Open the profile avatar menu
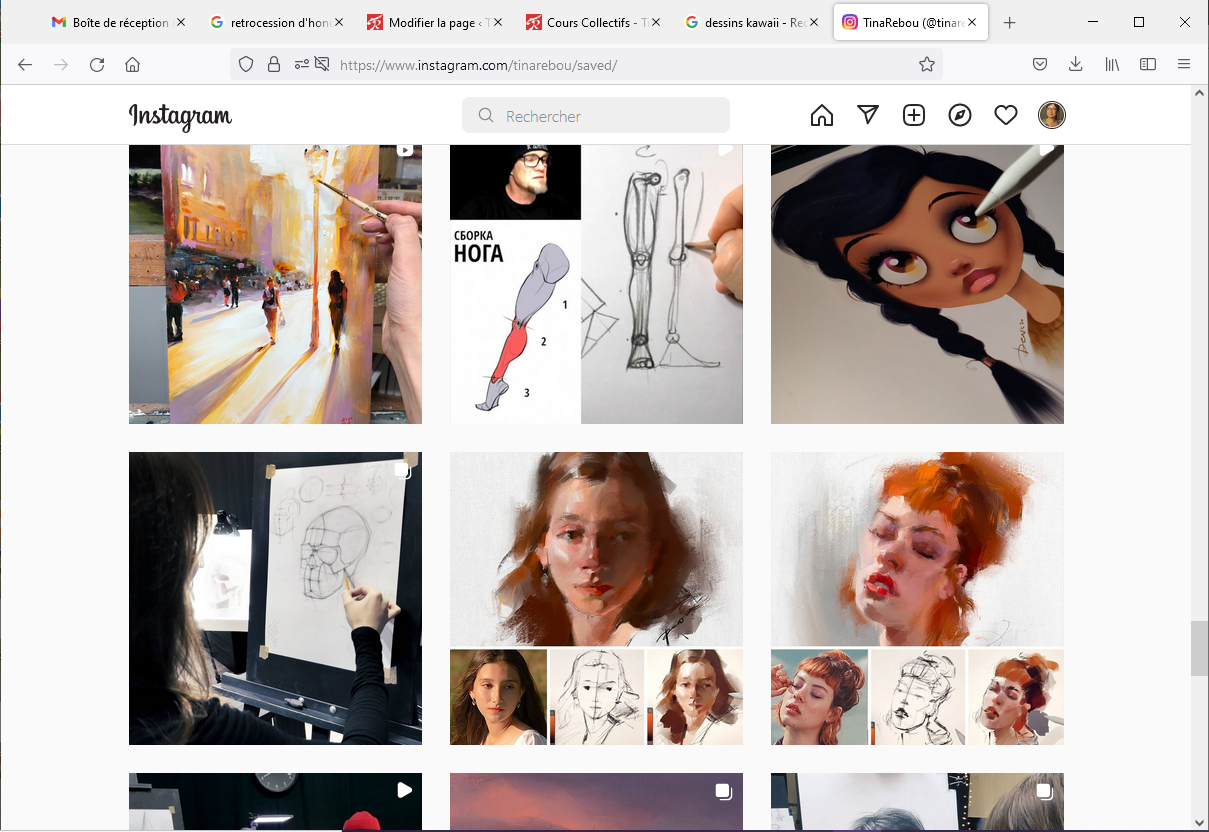 pyautogui.click(x=1052, y=116)
